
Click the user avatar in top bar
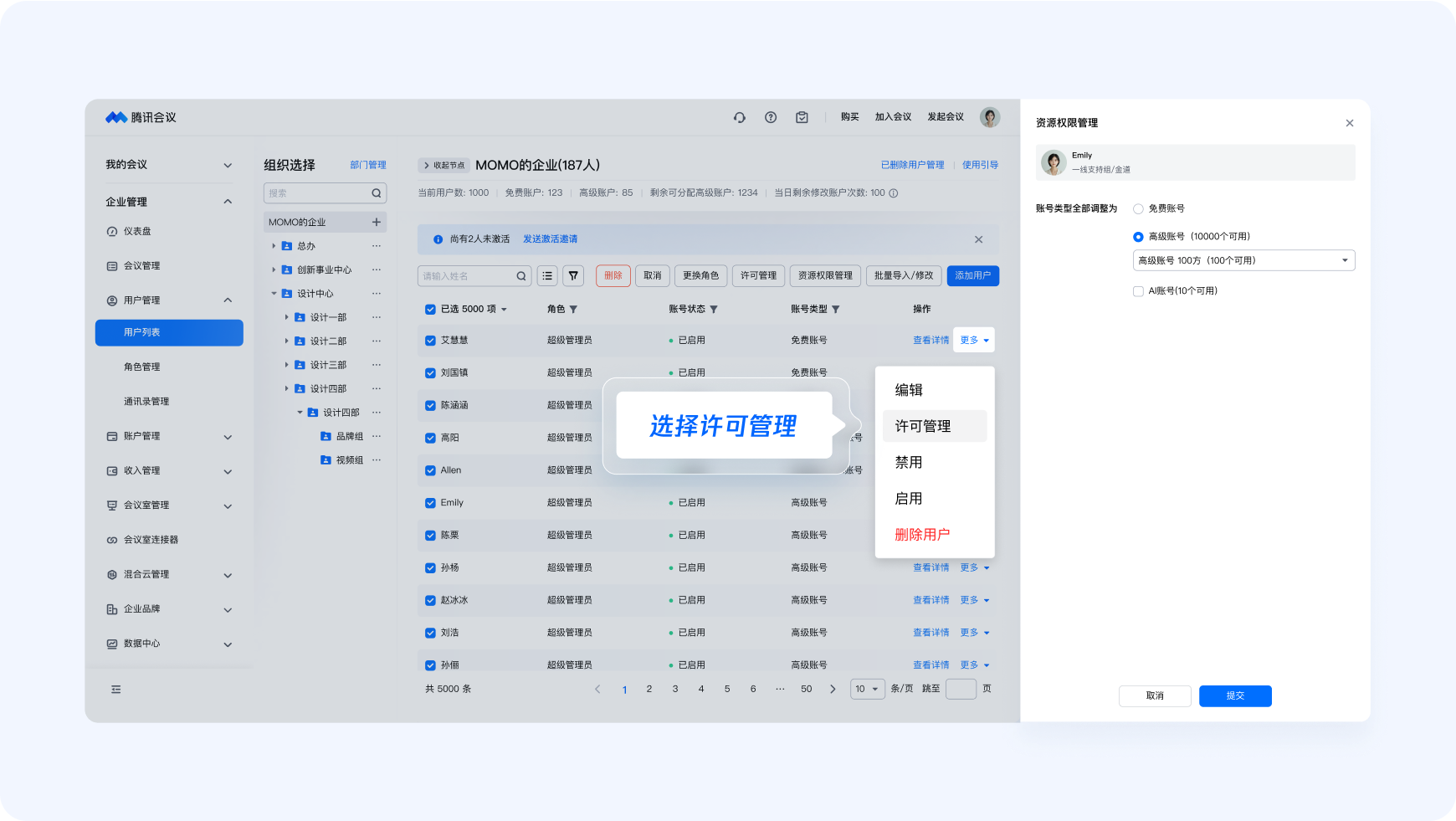point(990,118)
